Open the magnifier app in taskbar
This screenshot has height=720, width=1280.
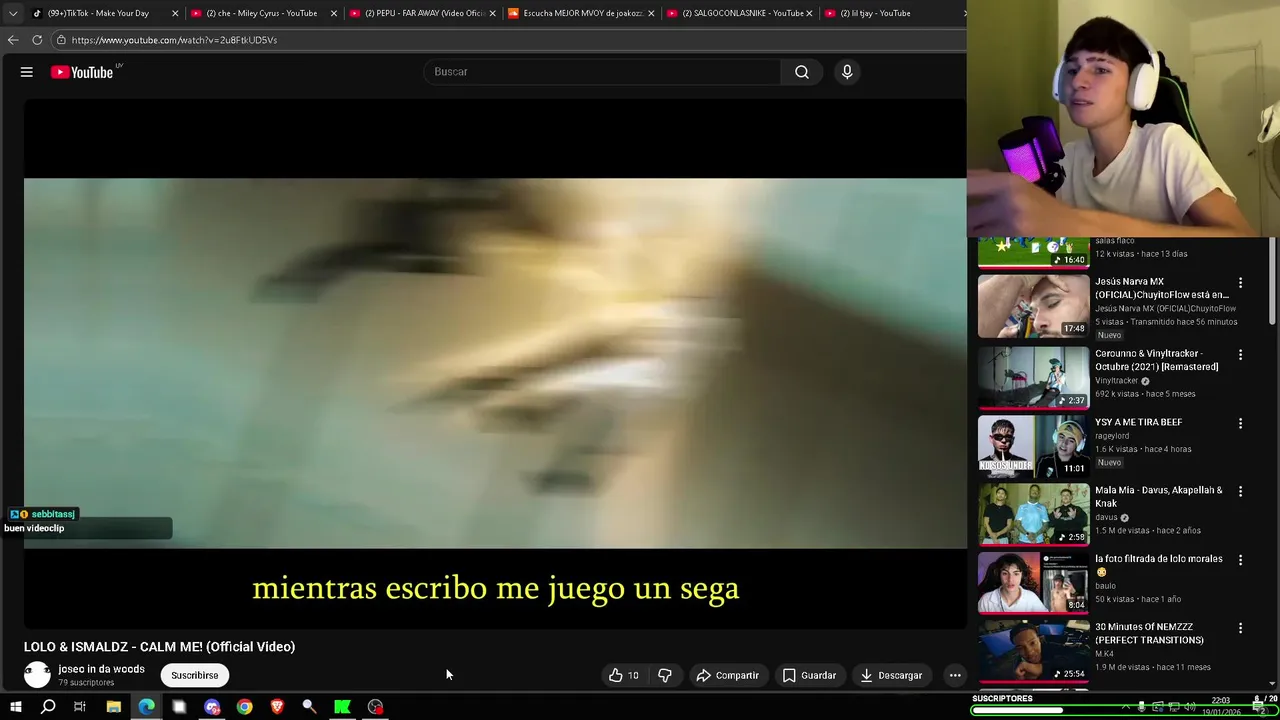click(309, 707)
